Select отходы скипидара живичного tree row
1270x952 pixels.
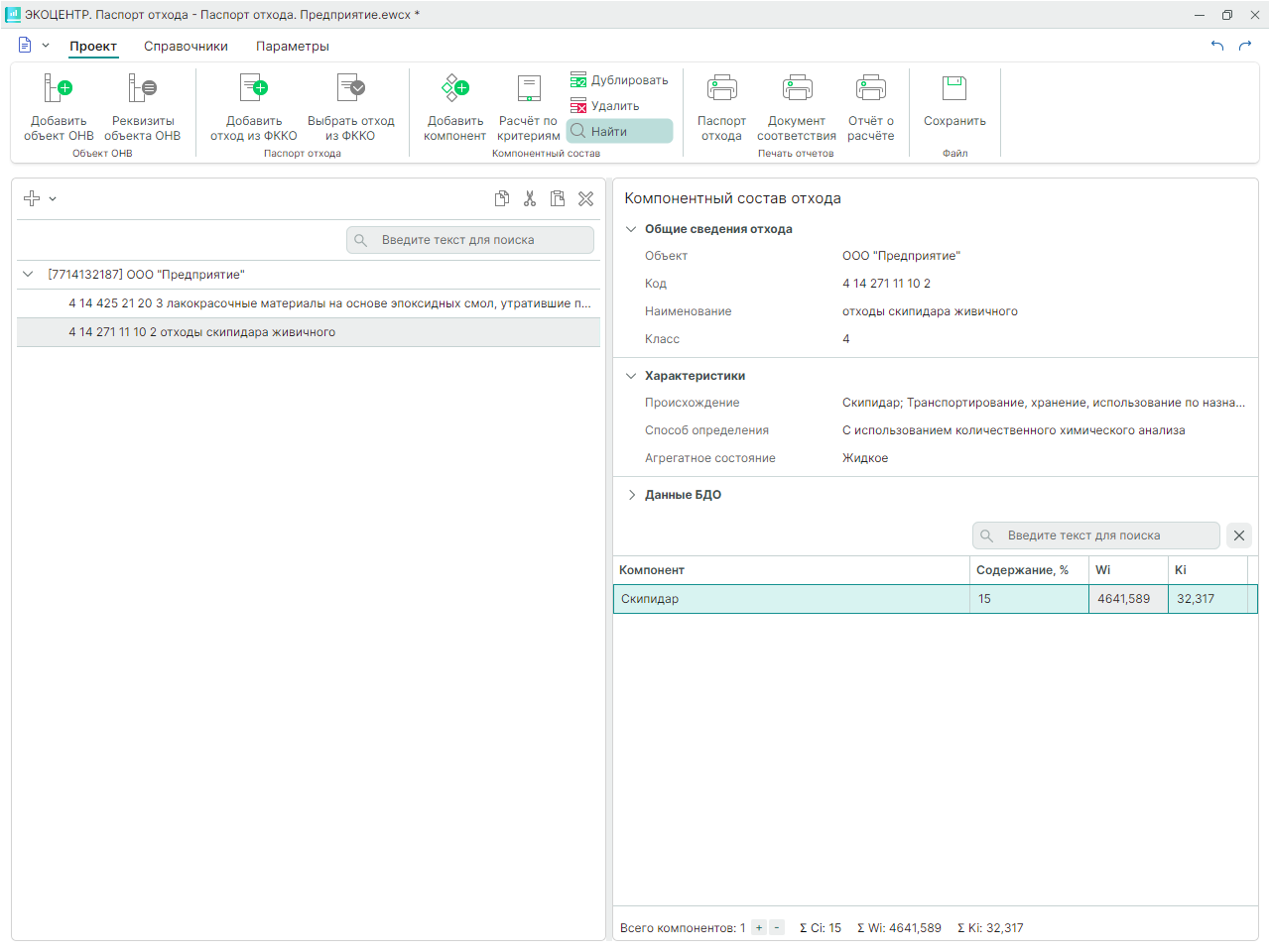309,332
